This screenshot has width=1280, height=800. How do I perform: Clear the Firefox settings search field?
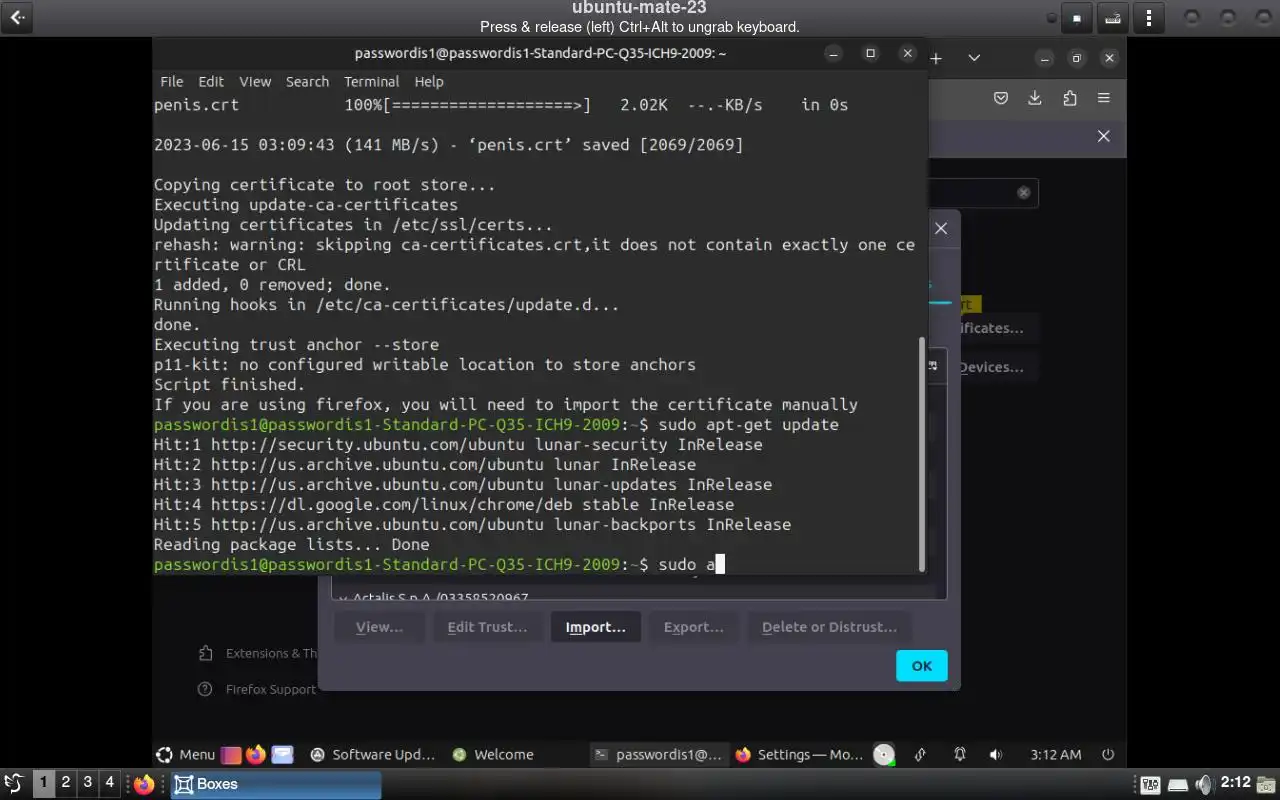click(1024, 193)
